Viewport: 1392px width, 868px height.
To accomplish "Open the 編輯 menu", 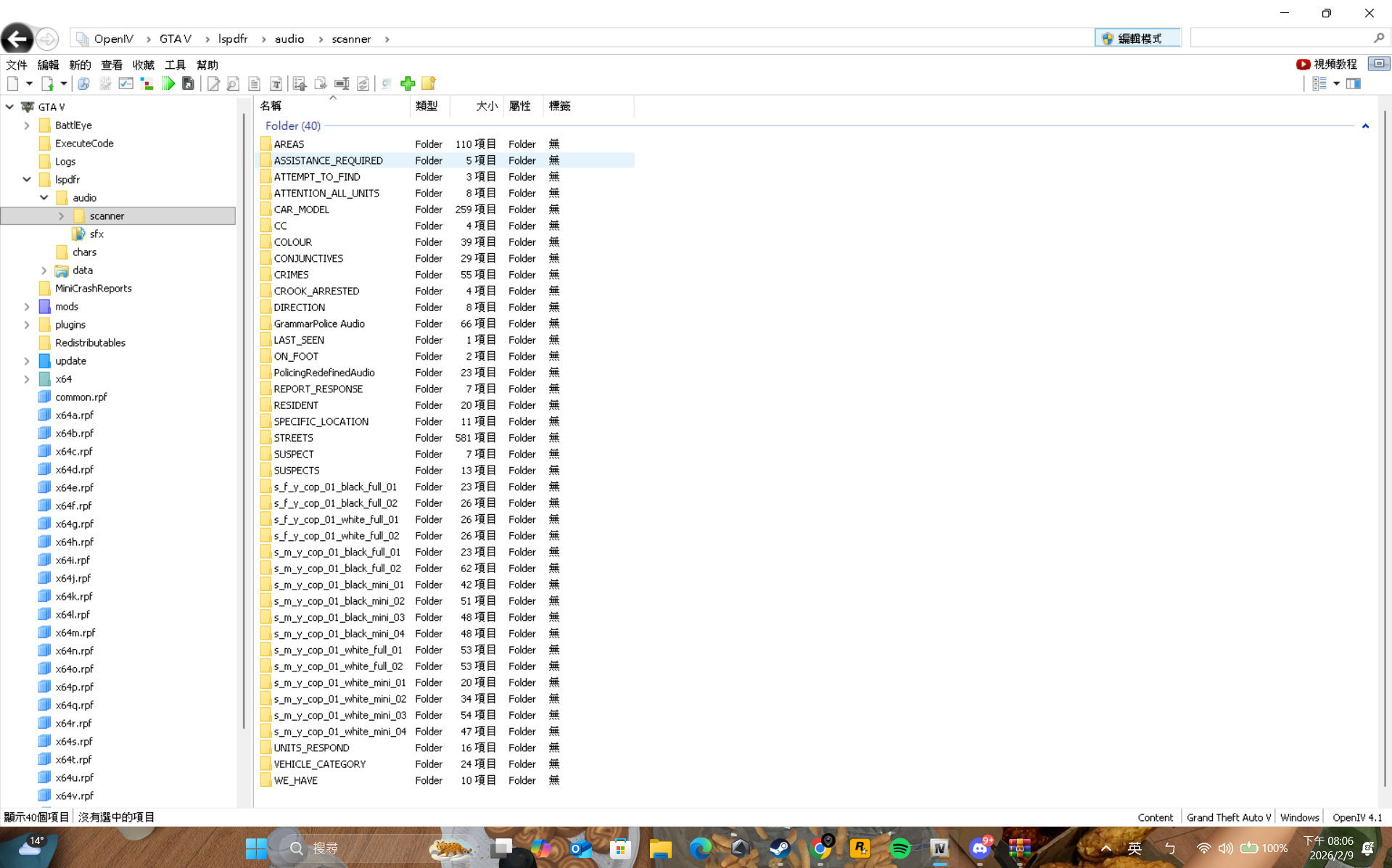I will [x=48, y=65].
